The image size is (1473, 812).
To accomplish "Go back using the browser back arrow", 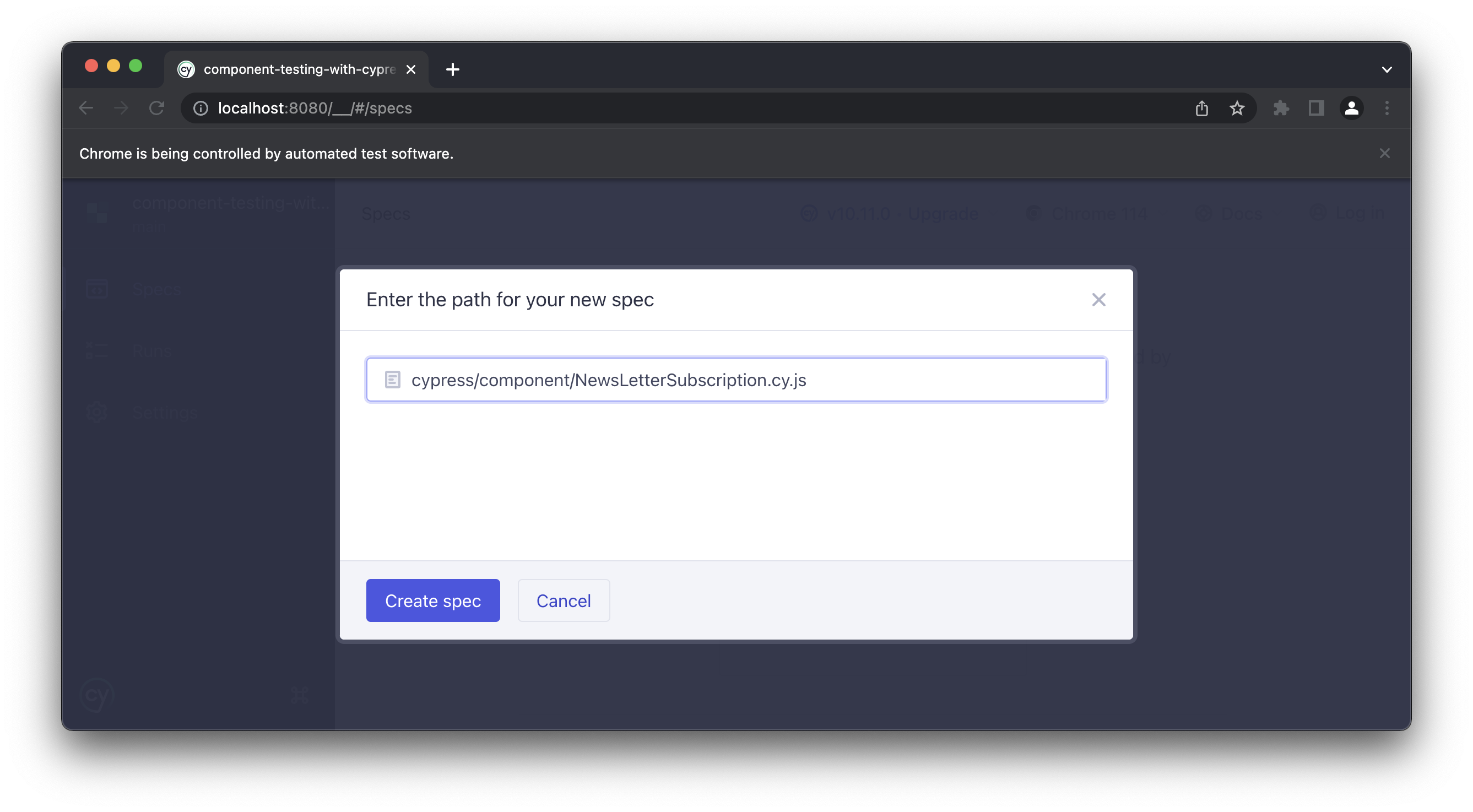I will (86, 108).
